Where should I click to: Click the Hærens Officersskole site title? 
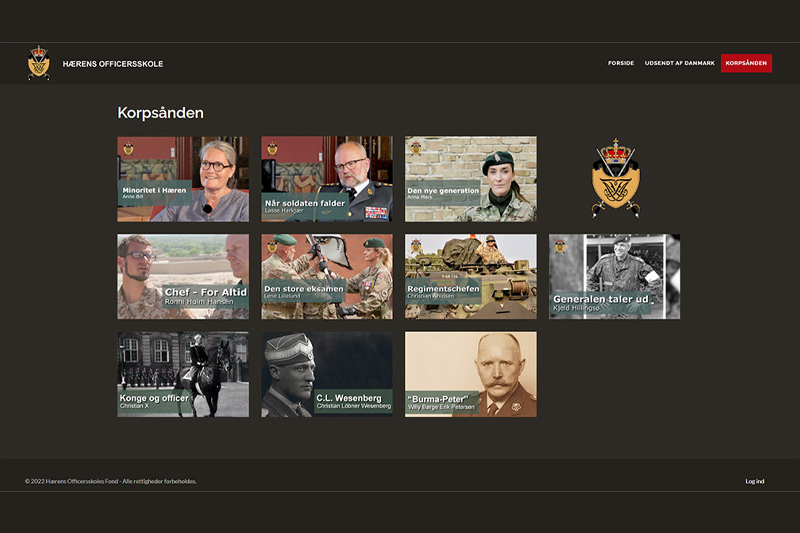112,64
